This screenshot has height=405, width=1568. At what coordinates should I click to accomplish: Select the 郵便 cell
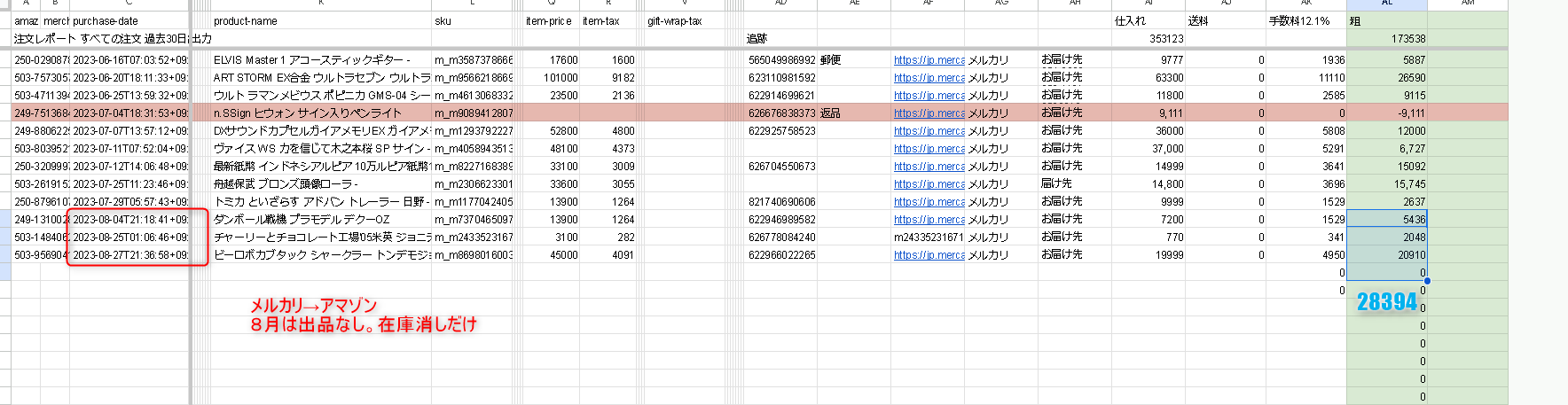tap(854, 60)
